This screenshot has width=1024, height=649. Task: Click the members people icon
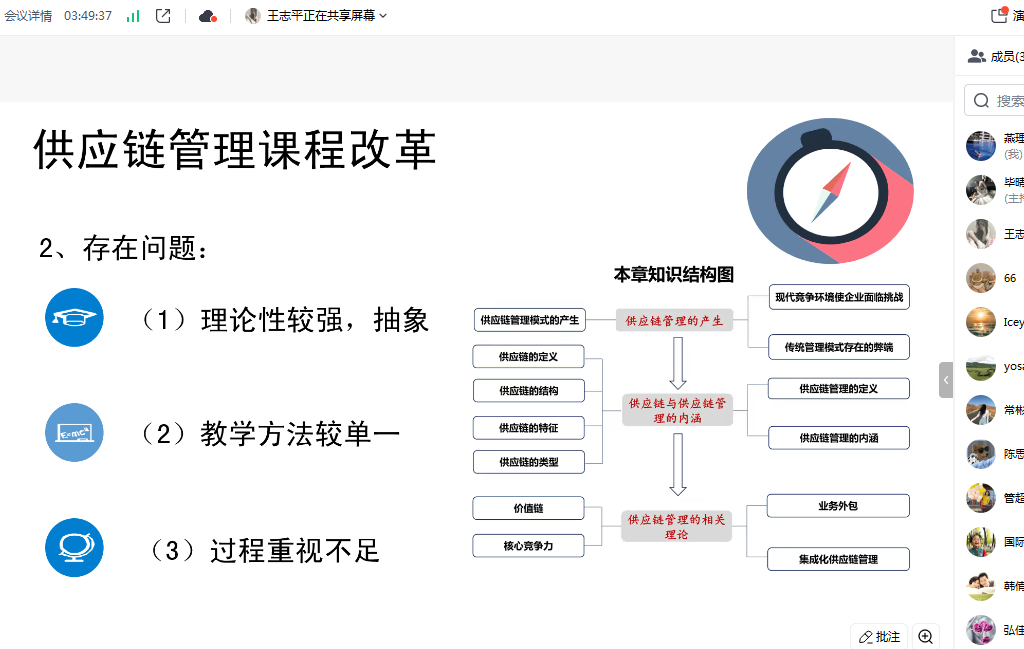[976, 57]
